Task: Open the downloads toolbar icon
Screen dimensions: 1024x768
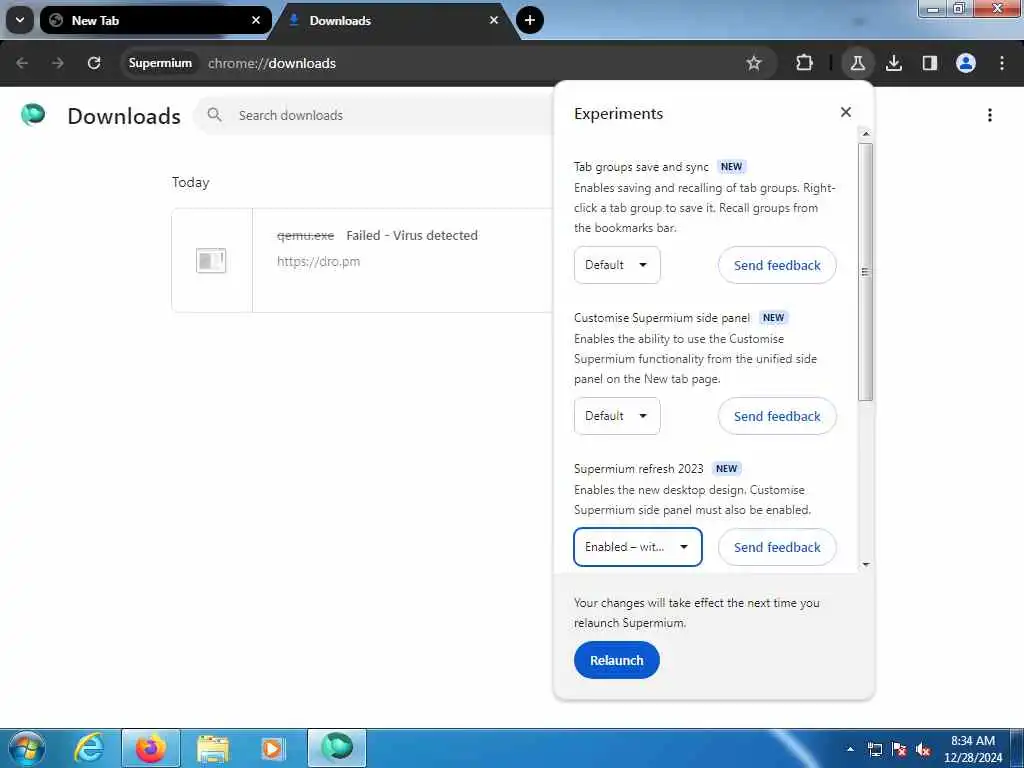Action: click(x=893, y=63)
